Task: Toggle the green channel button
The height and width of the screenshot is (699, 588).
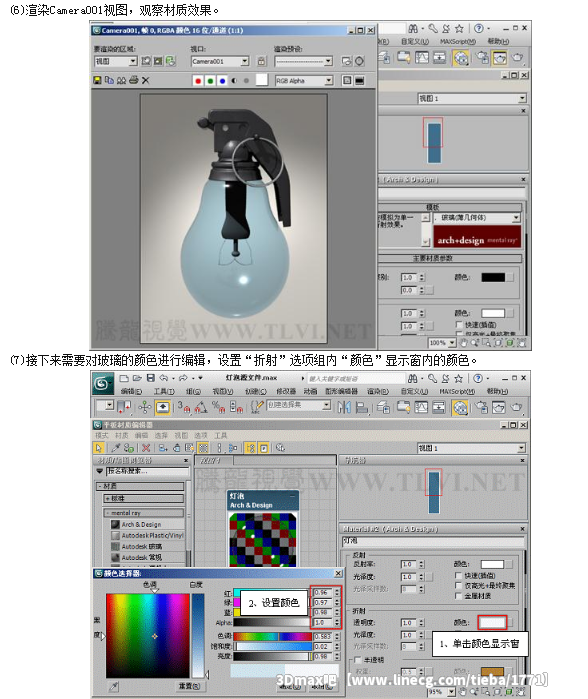Action: [x=210, y=81]
